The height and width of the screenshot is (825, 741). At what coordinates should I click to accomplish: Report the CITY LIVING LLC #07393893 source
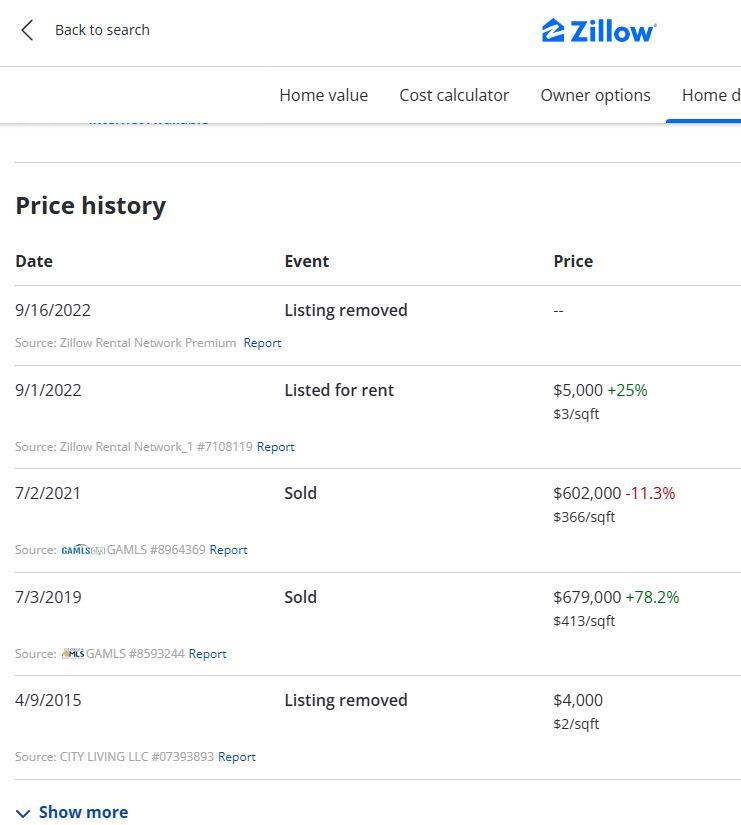click(236, 757)
